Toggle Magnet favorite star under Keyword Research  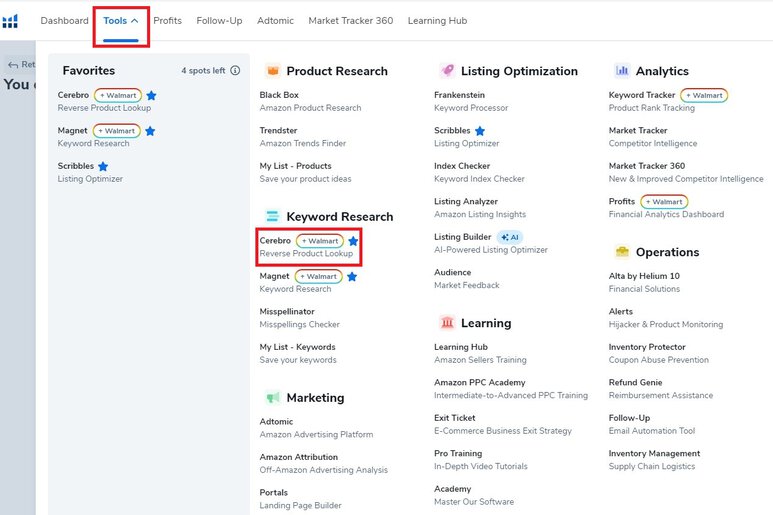(x=352, y=276)
